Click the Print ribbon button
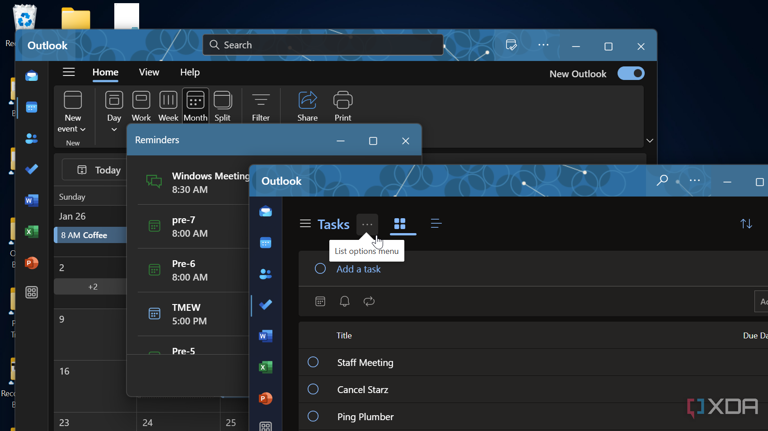 (343, 106)
